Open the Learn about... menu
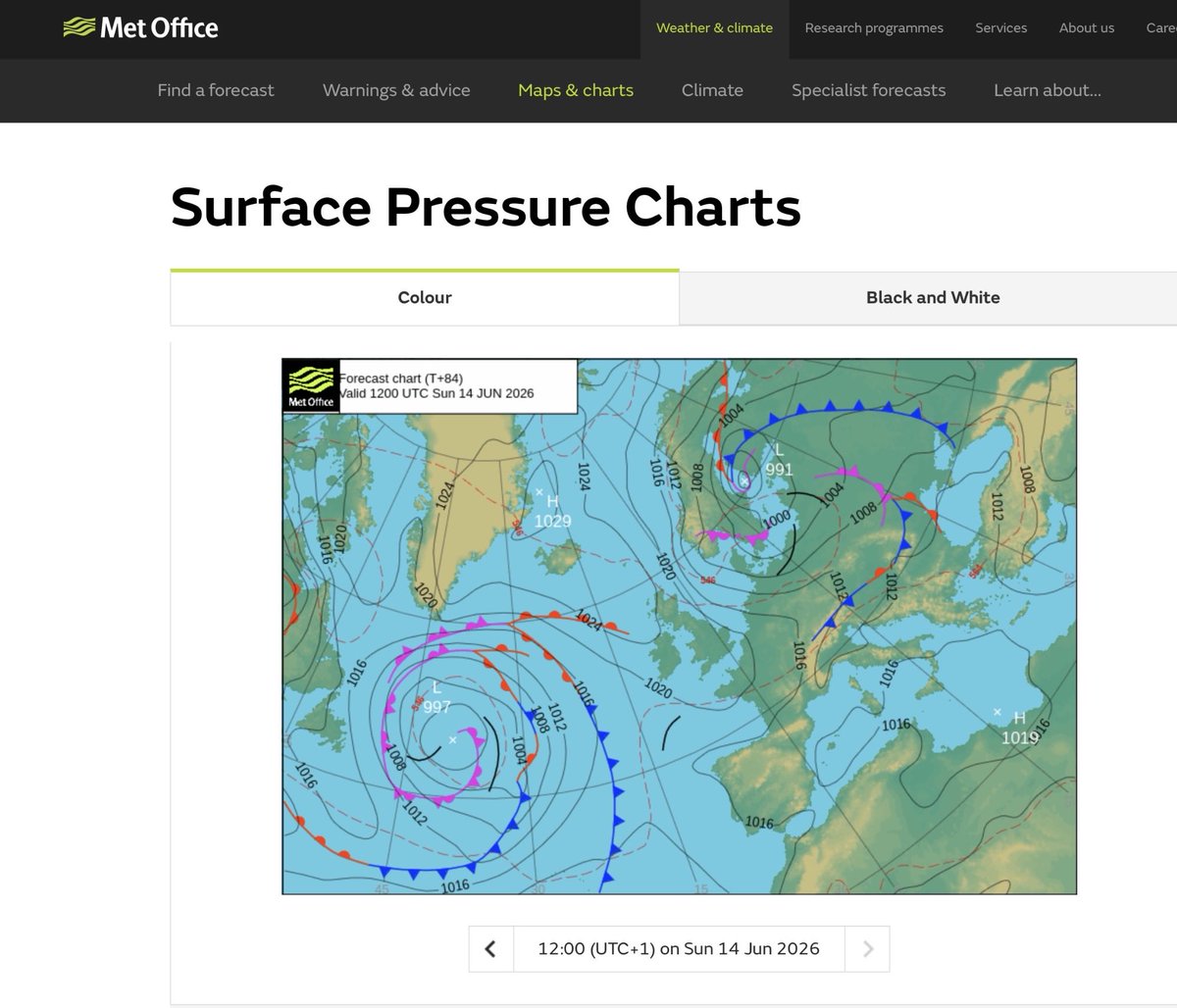The height and width of the screenshot is (1008, 1177). point(1048,90)
